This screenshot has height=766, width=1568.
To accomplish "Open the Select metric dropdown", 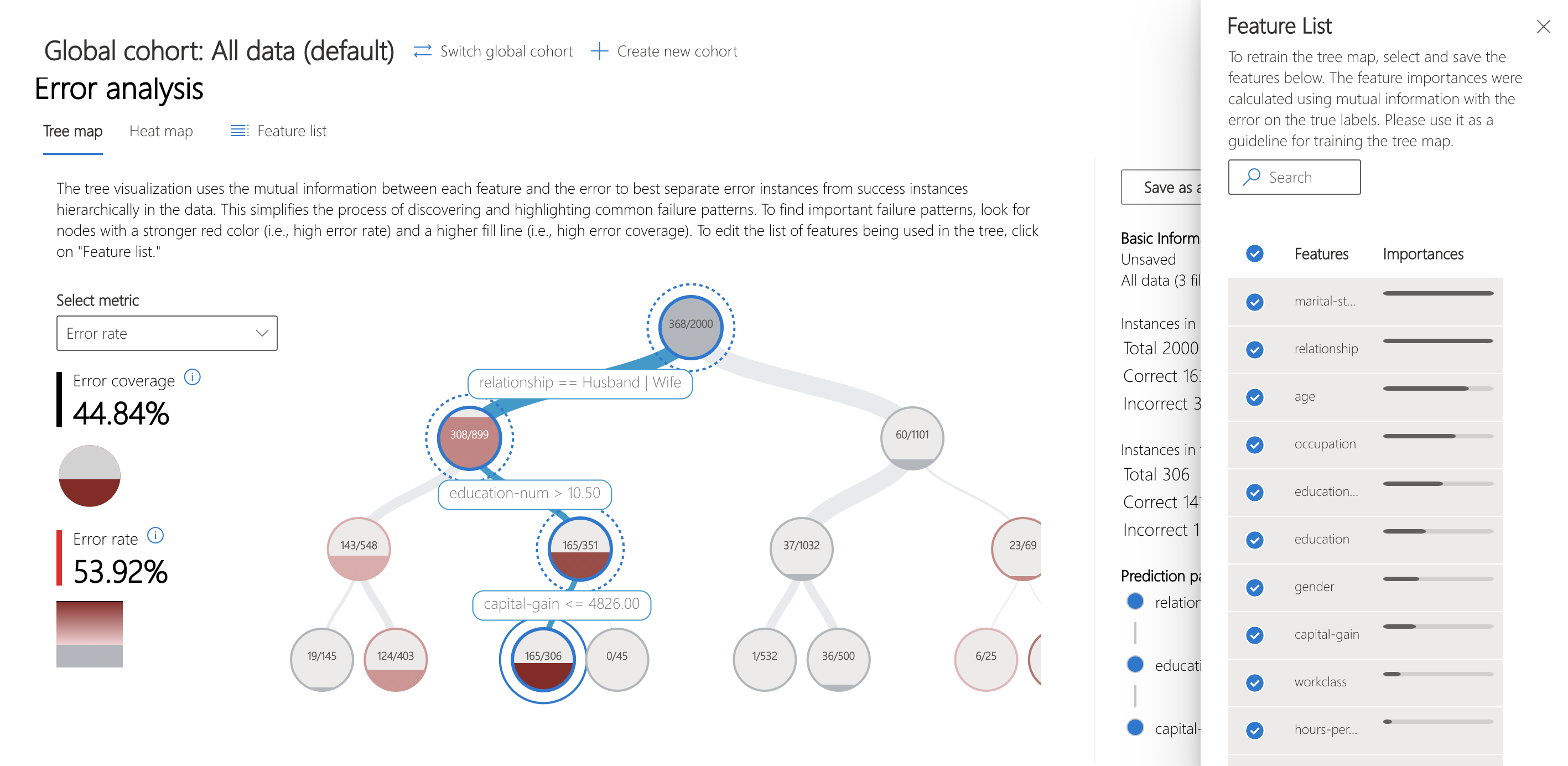I will click(166, 333).
